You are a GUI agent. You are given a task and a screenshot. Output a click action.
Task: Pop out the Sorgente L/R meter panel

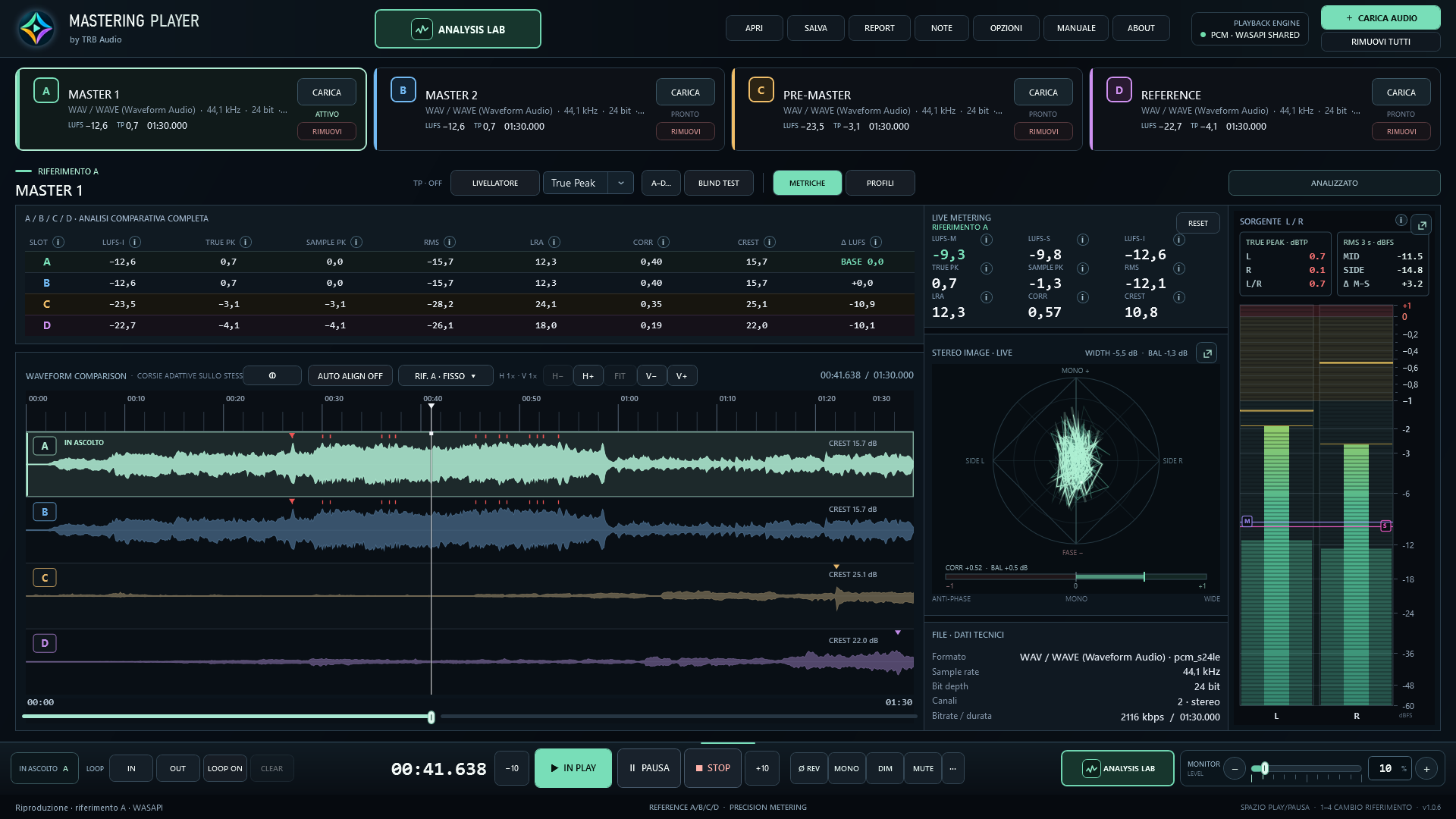point(1421,225)
